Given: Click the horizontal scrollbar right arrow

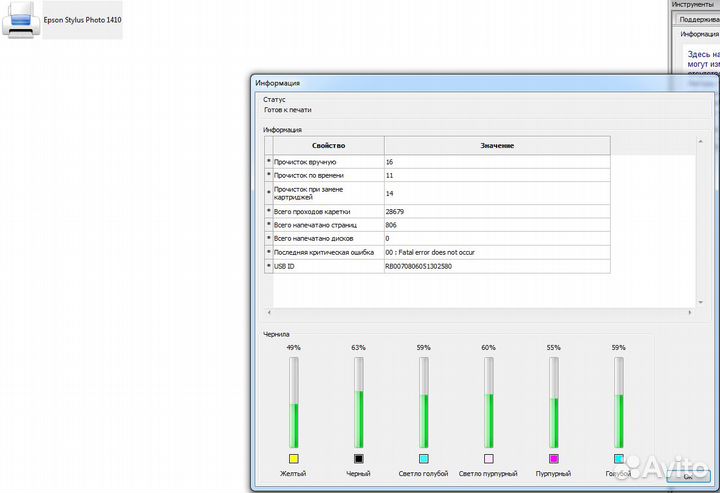Looking at the screenshot, I should (x=689, y=313).
